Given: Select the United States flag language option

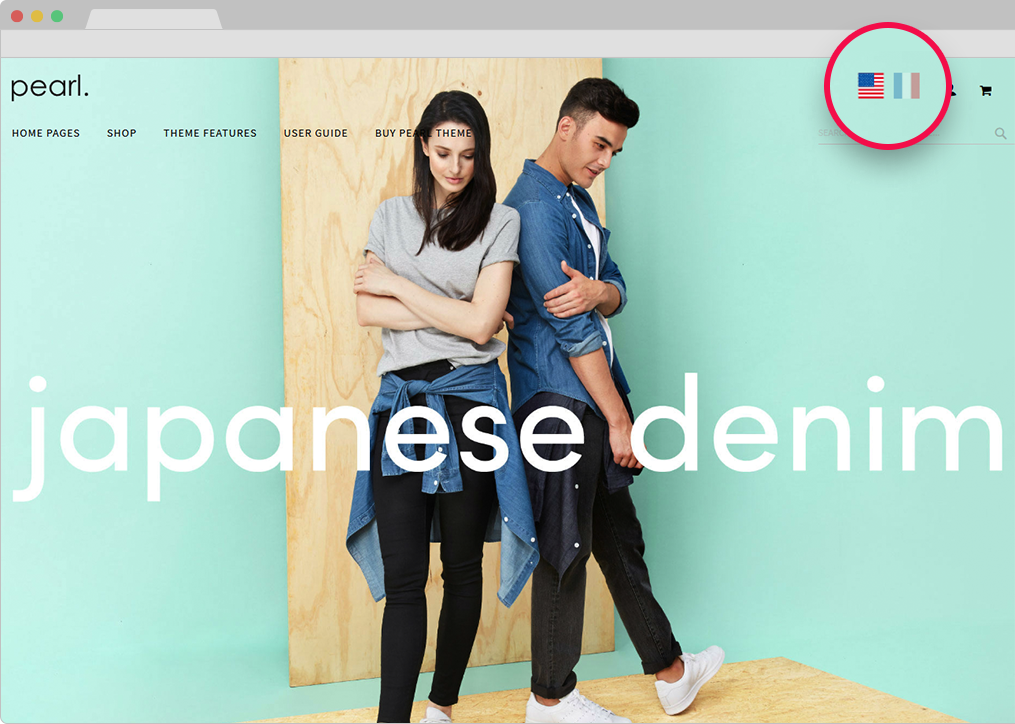Looking at the screenshot, I should coord(870,86).
